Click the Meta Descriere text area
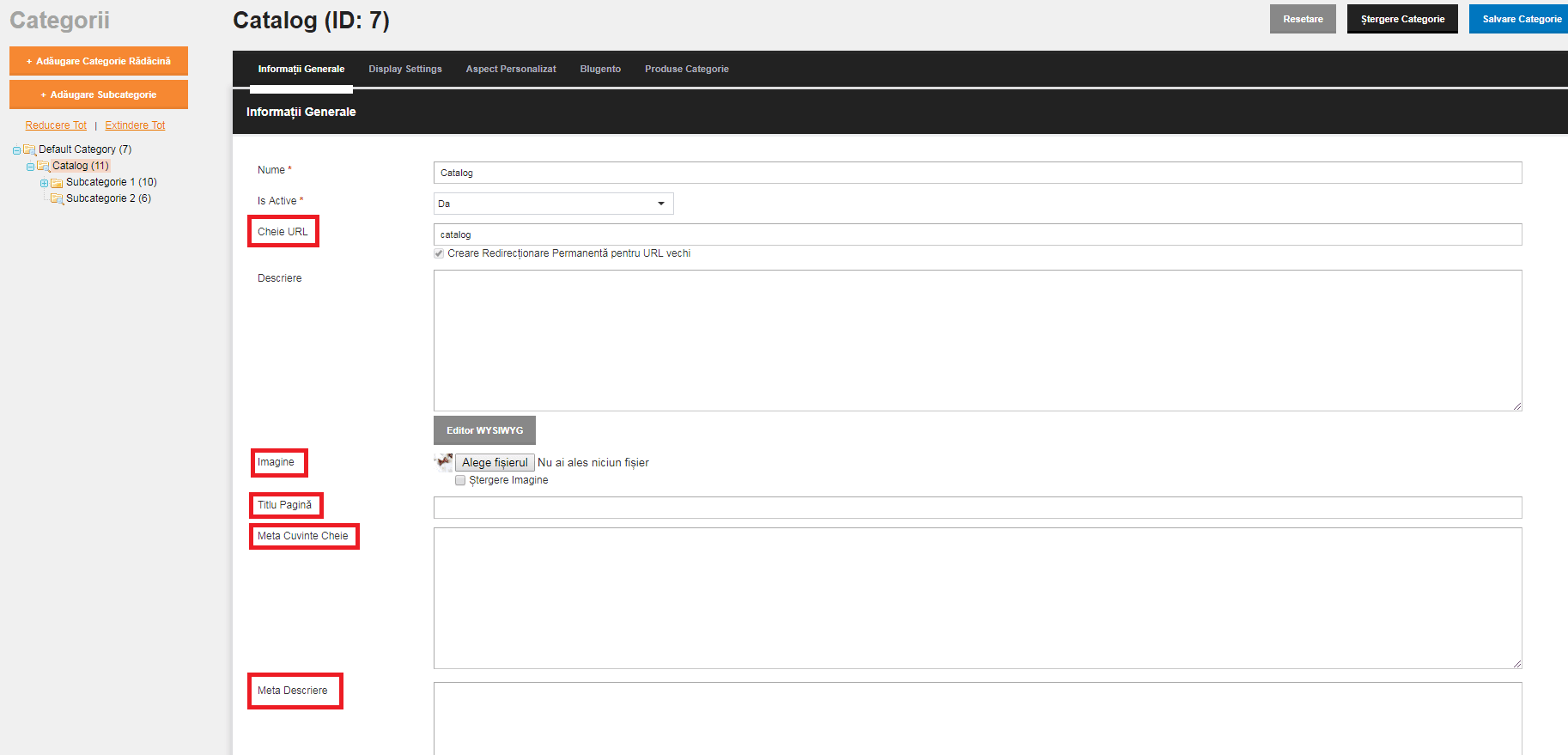Screen dimensions: 1568x755 click(x=977, y=719)
